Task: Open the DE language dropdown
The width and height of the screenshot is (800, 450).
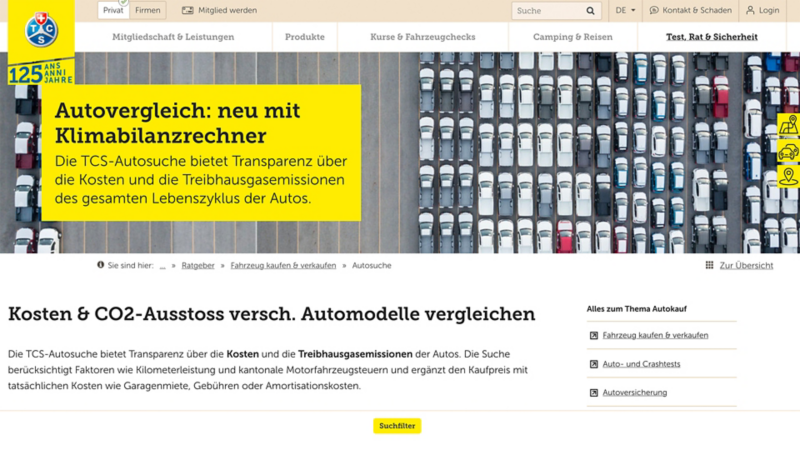Action: click(625, 10)
